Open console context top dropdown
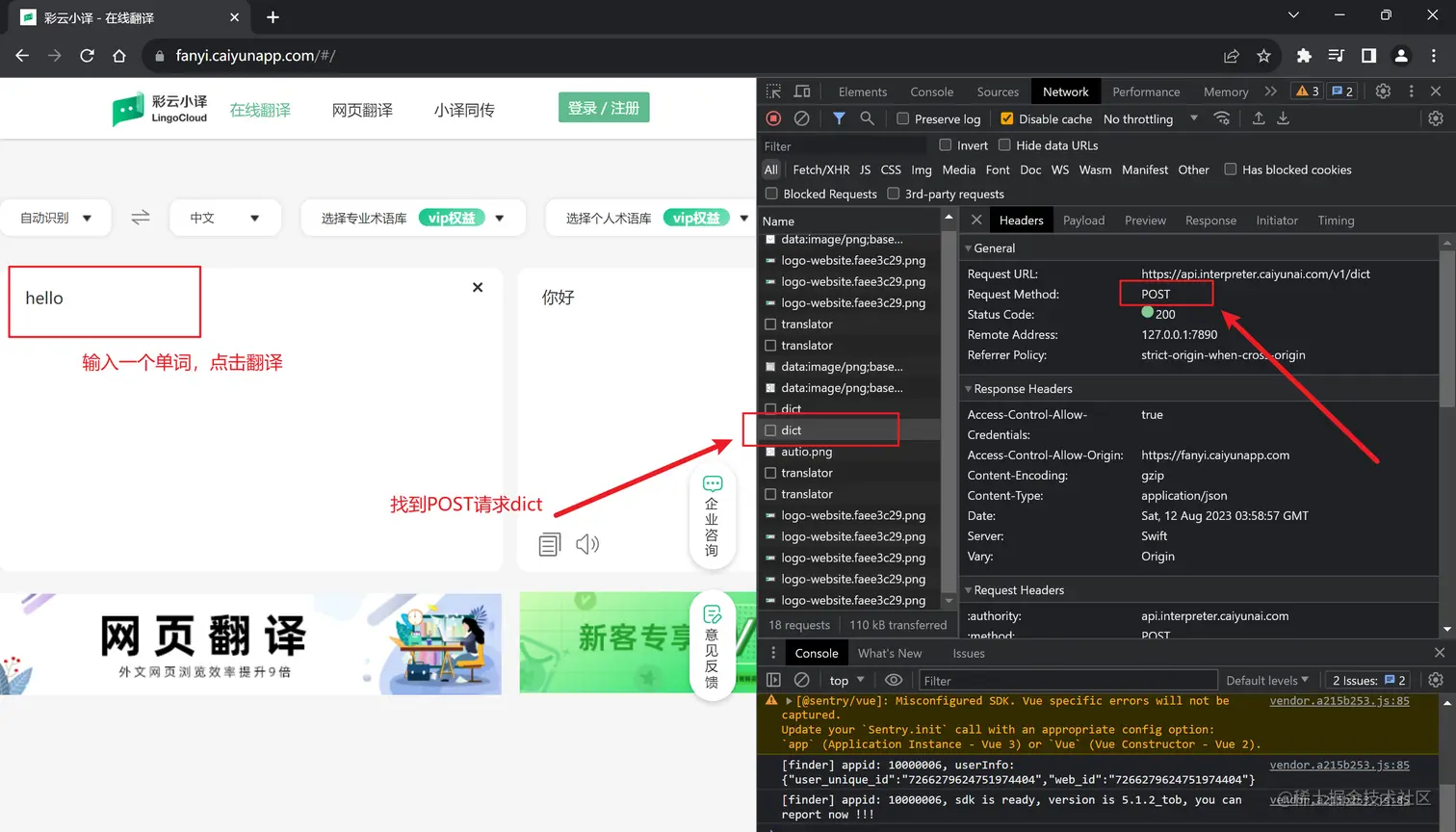The image size is (1456, 832). pos(846,680)
